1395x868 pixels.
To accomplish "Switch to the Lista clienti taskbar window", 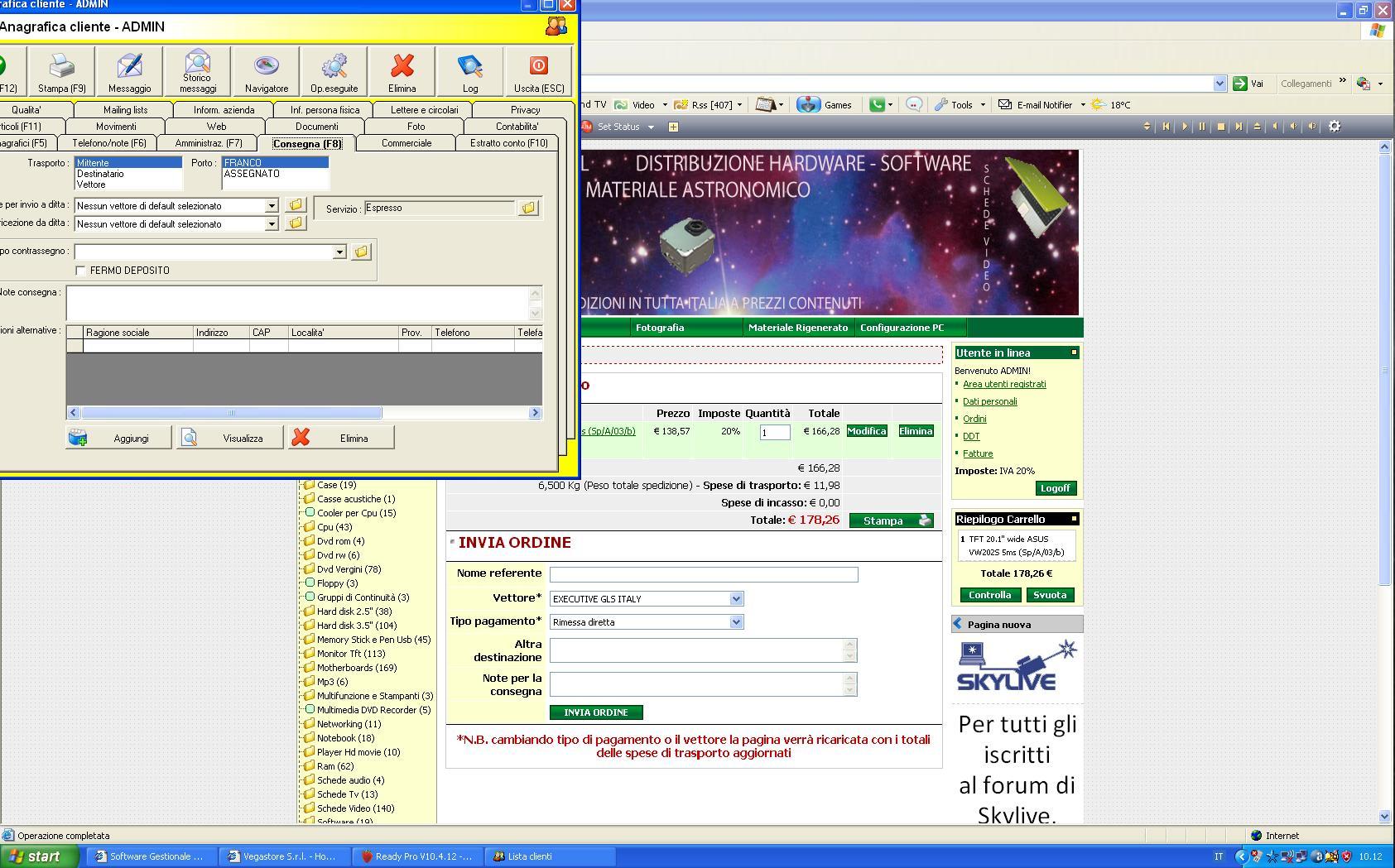I will coord(550,856).
